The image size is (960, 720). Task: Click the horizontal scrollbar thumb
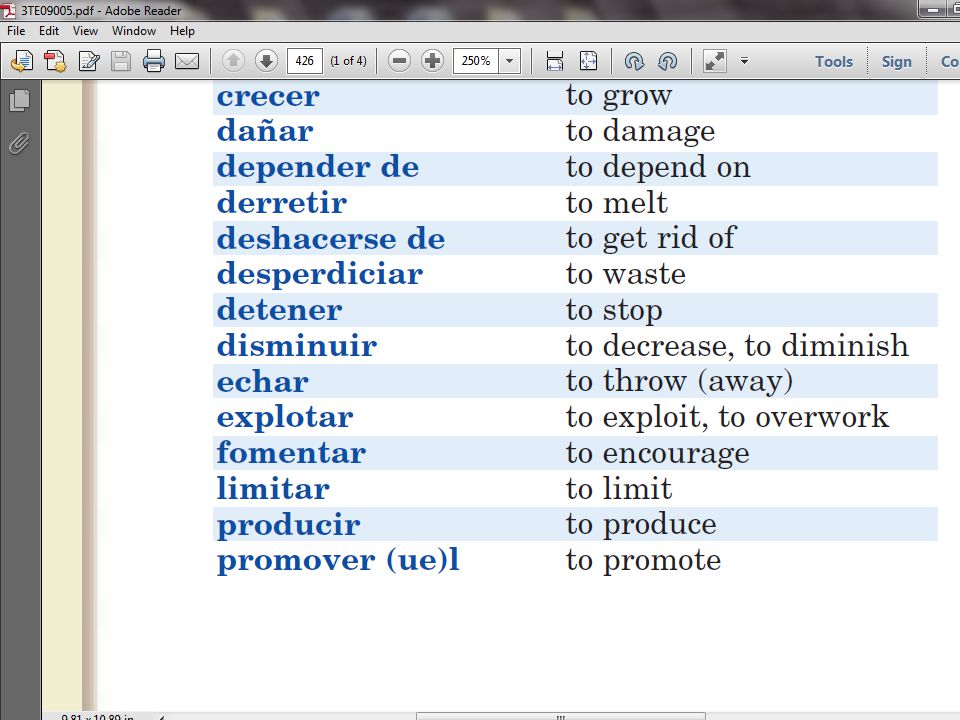561,716
